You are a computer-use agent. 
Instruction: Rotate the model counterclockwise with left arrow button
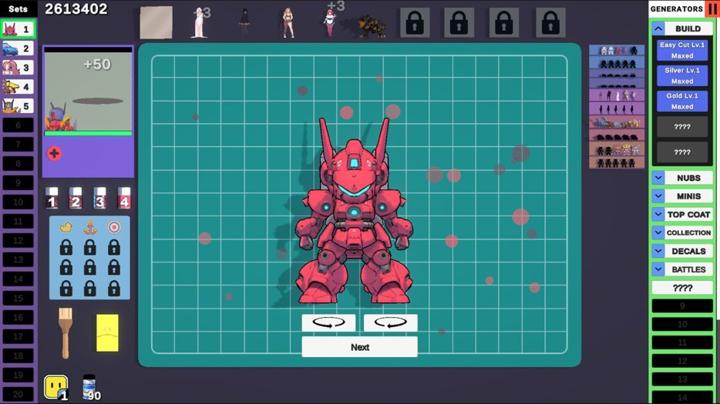[x=328, y=323]
